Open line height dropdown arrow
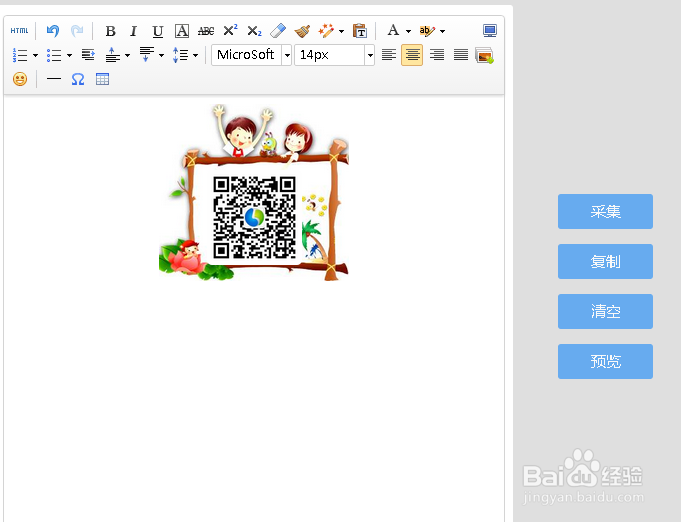Image resolution: width=681 pixels, height=522 pixels. click(195, 55)
